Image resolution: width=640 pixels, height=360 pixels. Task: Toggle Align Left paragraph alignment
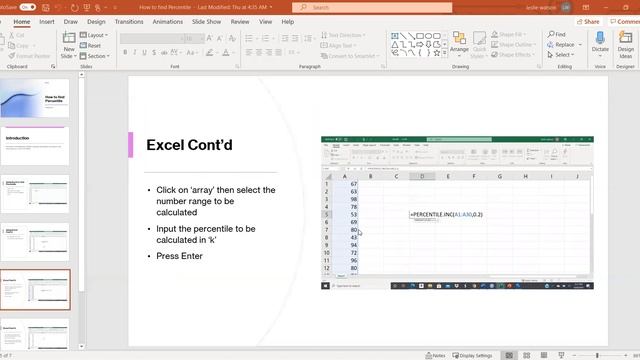click(249, 53)
